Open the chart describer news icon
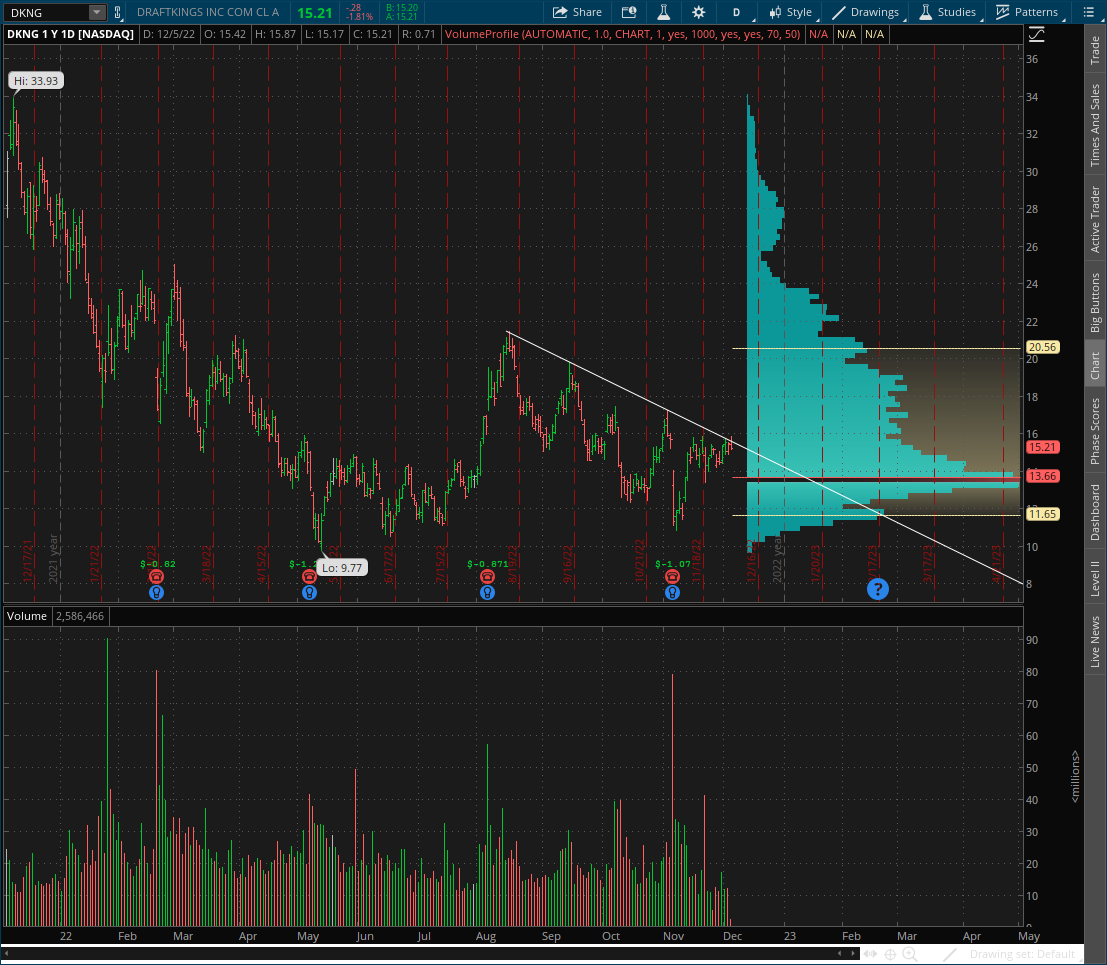The image size is (1107, 965). [x=628, y=12]
